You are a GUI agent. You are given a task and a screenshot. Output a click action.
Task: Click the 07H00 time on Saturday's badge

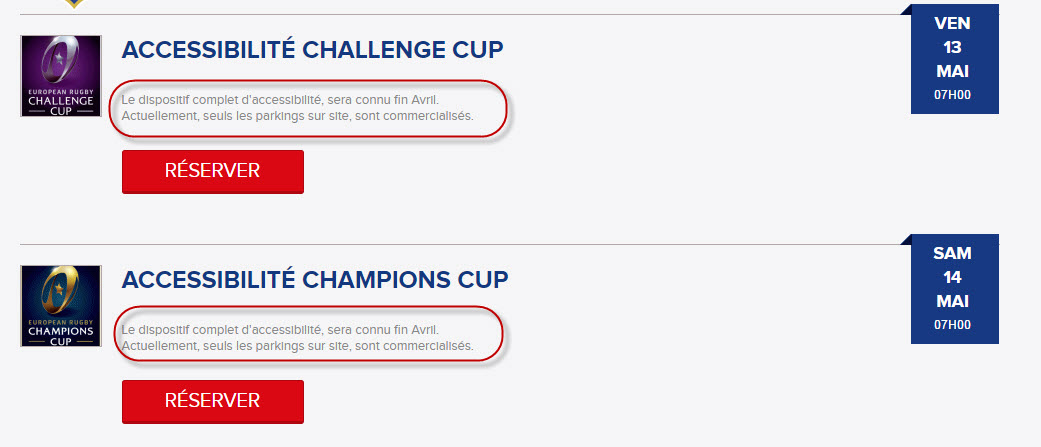tap(953, 325)
